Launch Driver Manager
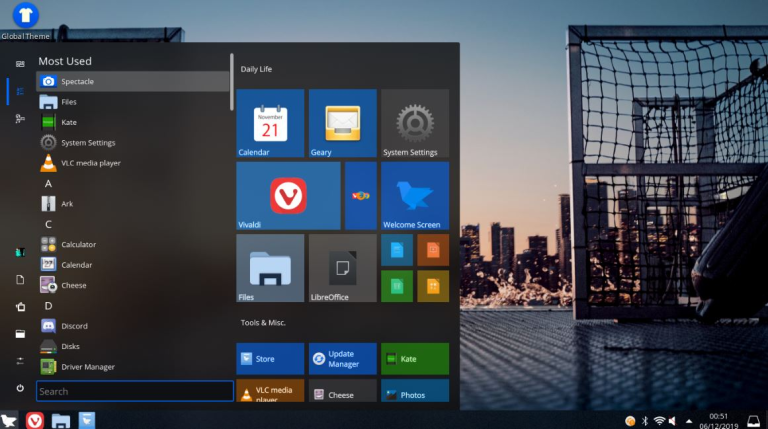This screenshot has width=768, height=429. tap(133, 367)
